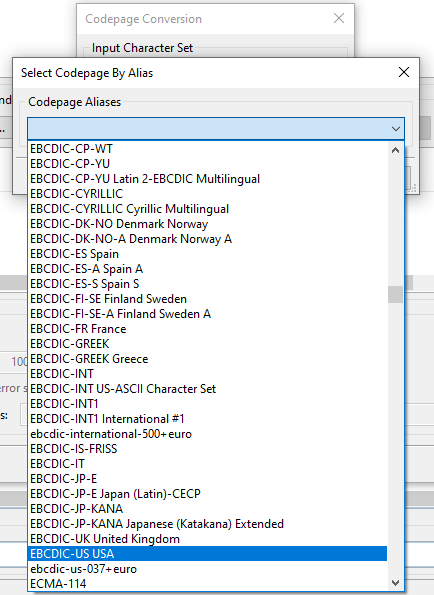434x595 pixels.
Task: Pick EBCDIC-IT alias
Action: 208,464
